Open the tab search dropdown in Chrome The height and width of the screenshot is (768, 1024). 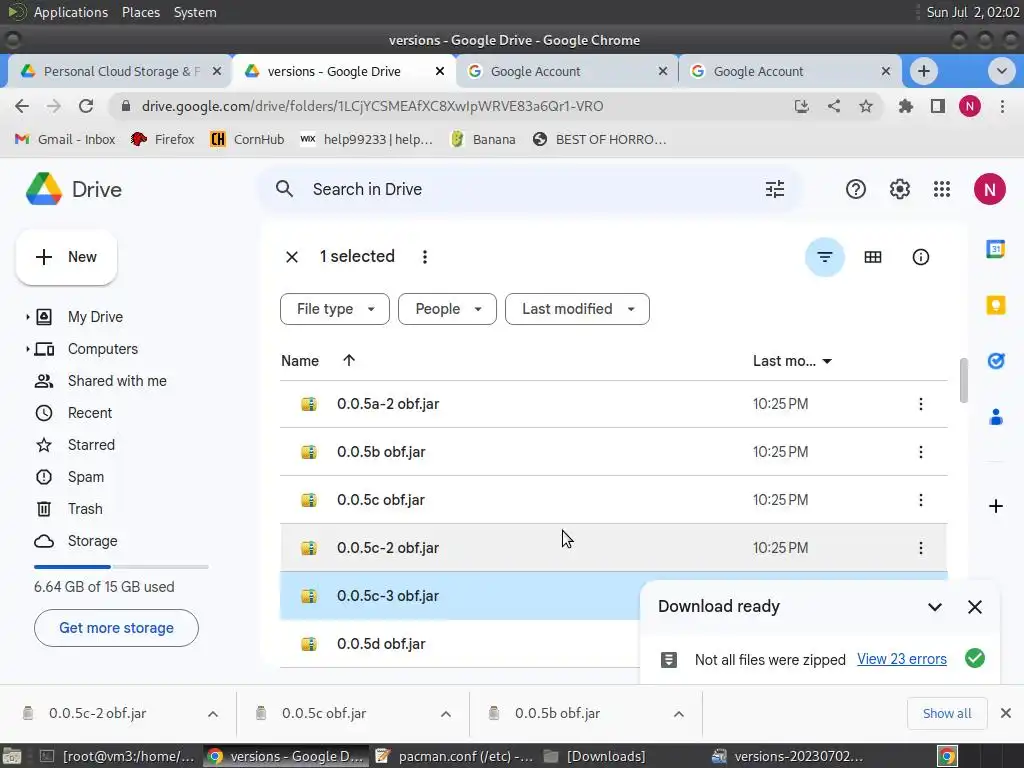tap(1001, 71)
